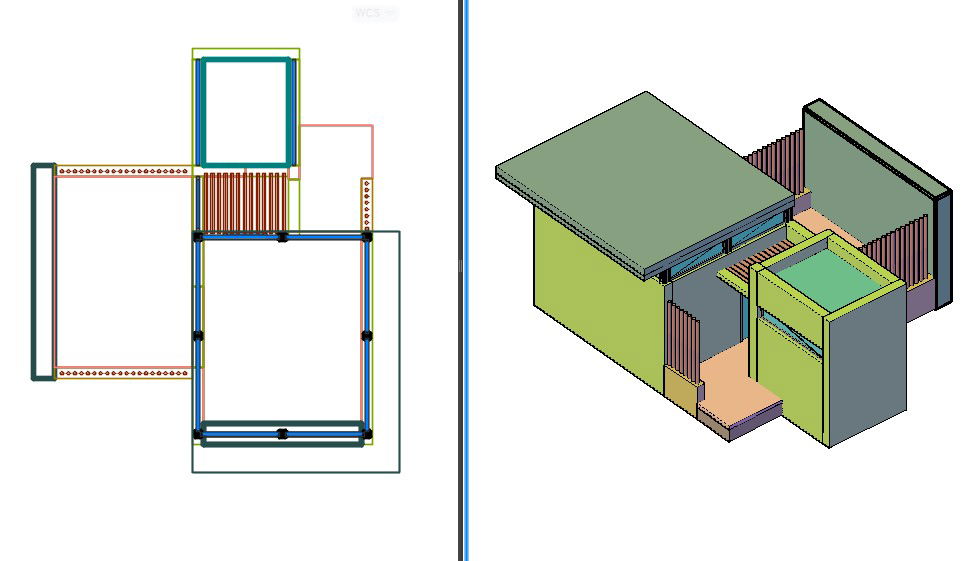974x561 pixels.
Task: Click the bottom-middle column node in plan
Action: tap(282, 434)
